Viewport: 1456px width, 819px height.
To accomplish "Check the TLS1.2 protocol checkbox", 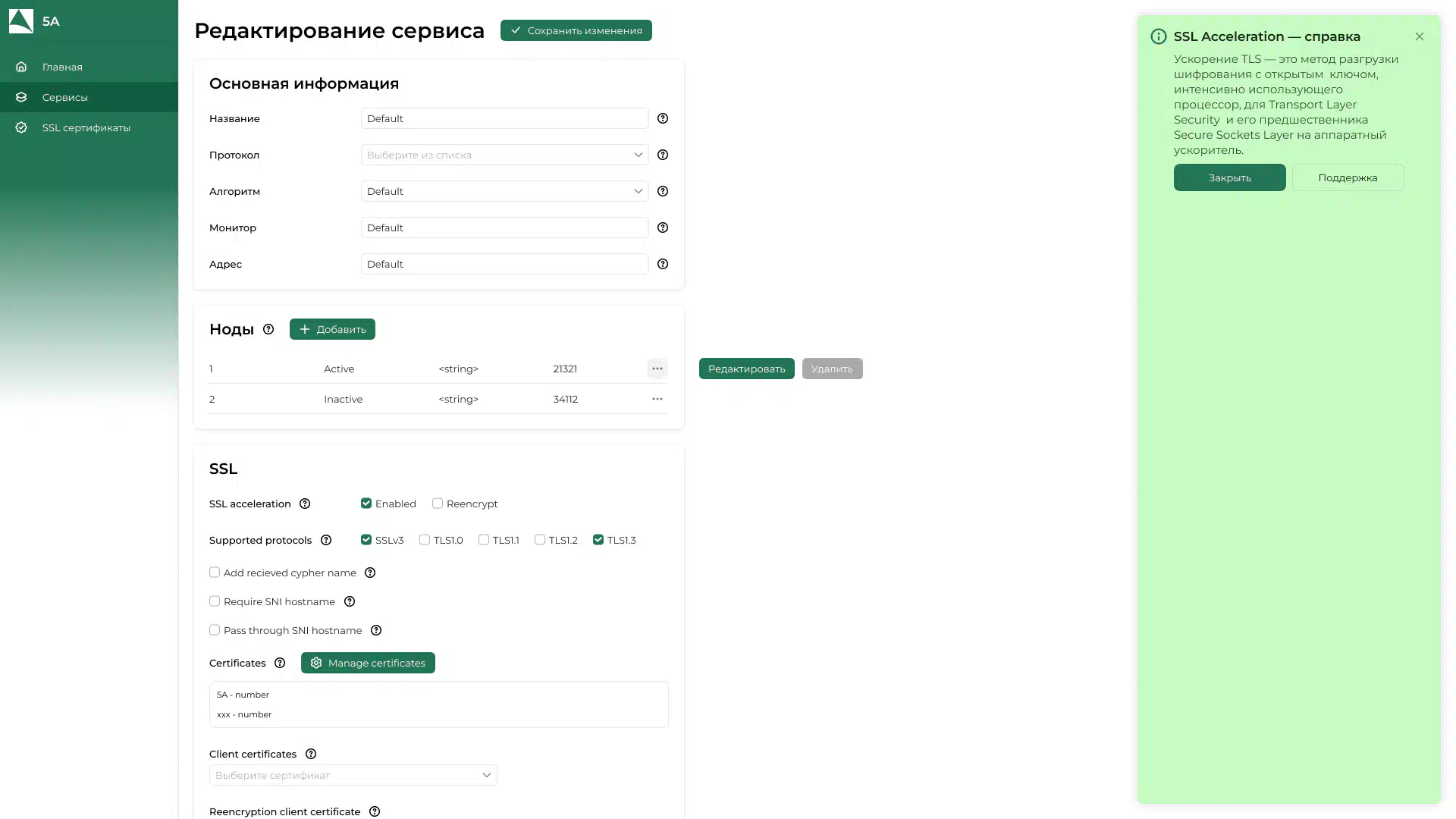I will [x=540, y=540].
